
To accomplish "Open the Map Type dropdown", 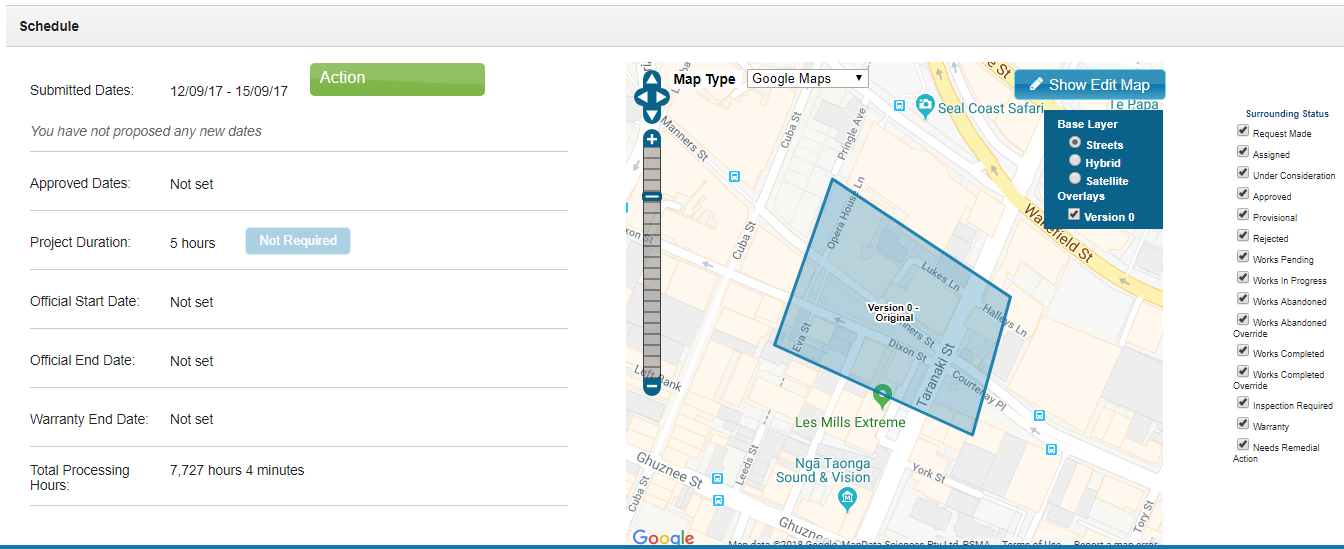I will click(x=808, y=78).
